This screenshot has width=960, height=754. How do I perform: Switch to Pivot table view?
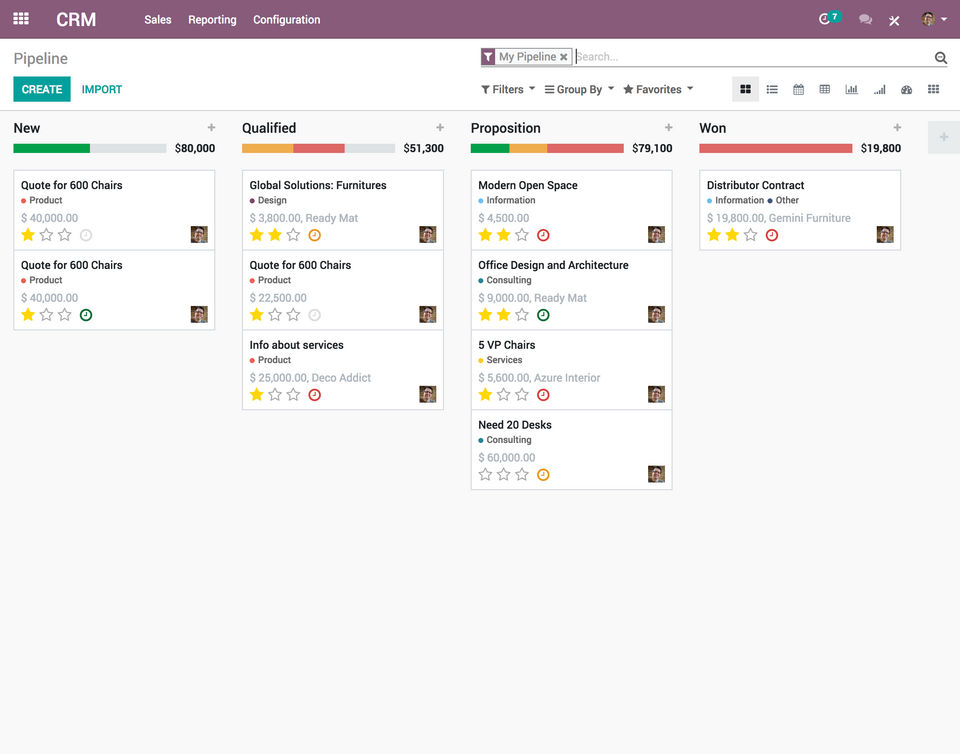point(825,89)
